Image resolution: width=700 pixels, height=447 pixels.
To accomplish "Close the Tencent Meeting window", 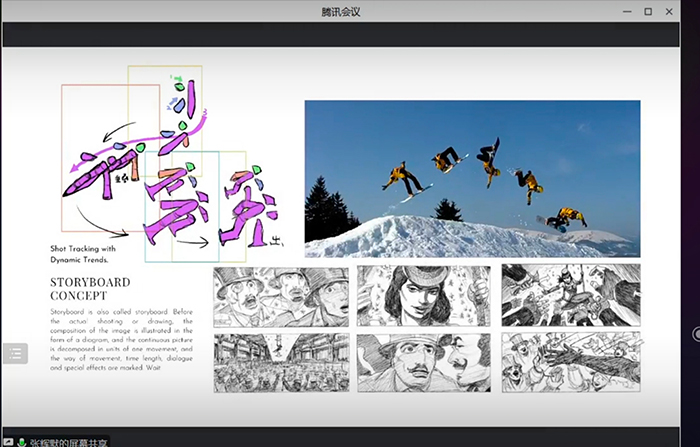I will 674,11.
